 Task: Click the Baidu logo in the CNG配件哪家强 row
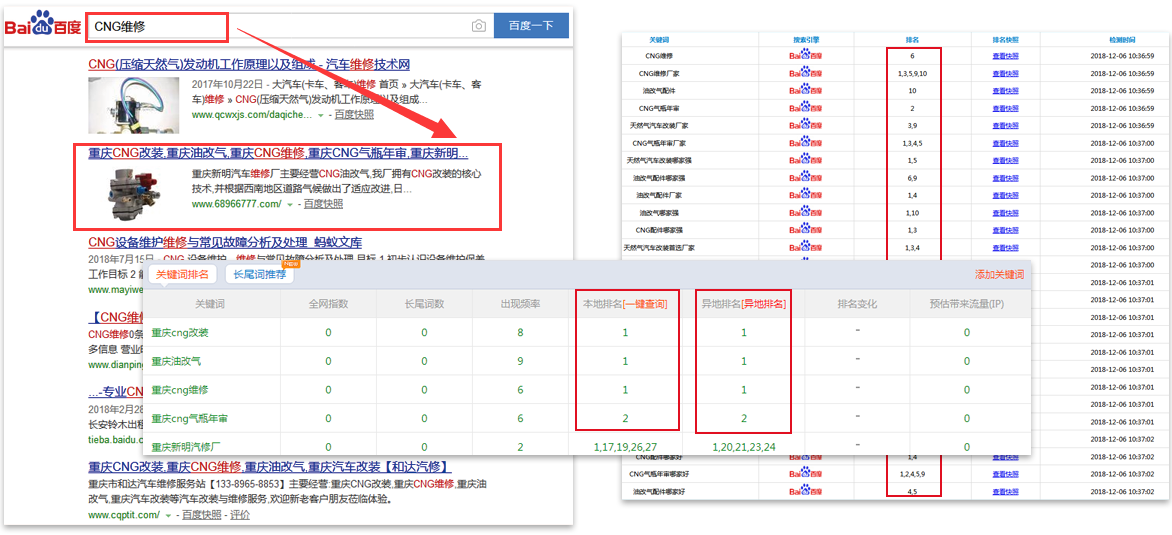click(806, 229)
